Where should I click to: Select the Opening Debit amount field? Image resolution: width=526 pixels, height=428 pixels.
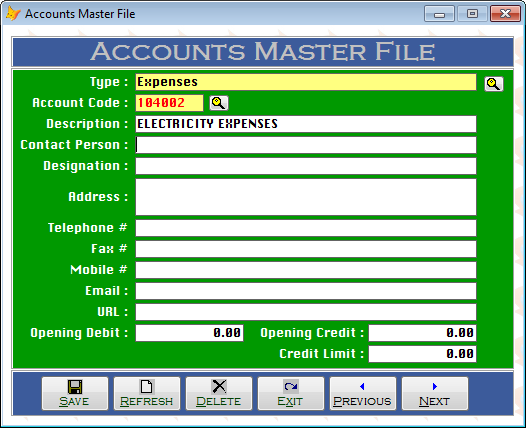click(190, 333)
